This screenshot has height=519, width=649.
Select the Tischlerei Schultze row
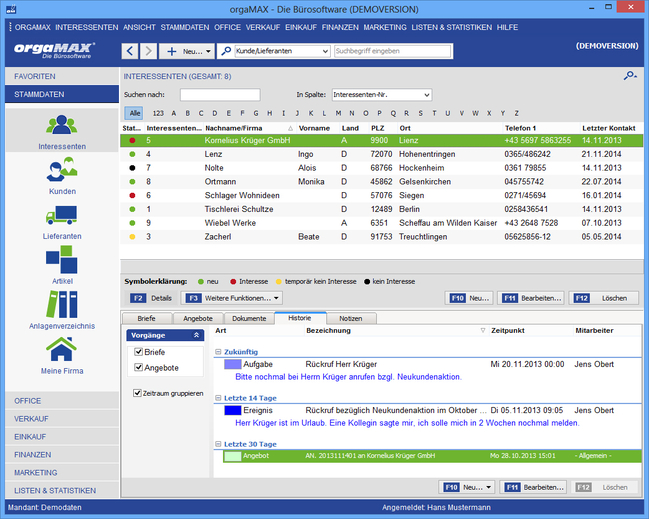pos(382,209)
